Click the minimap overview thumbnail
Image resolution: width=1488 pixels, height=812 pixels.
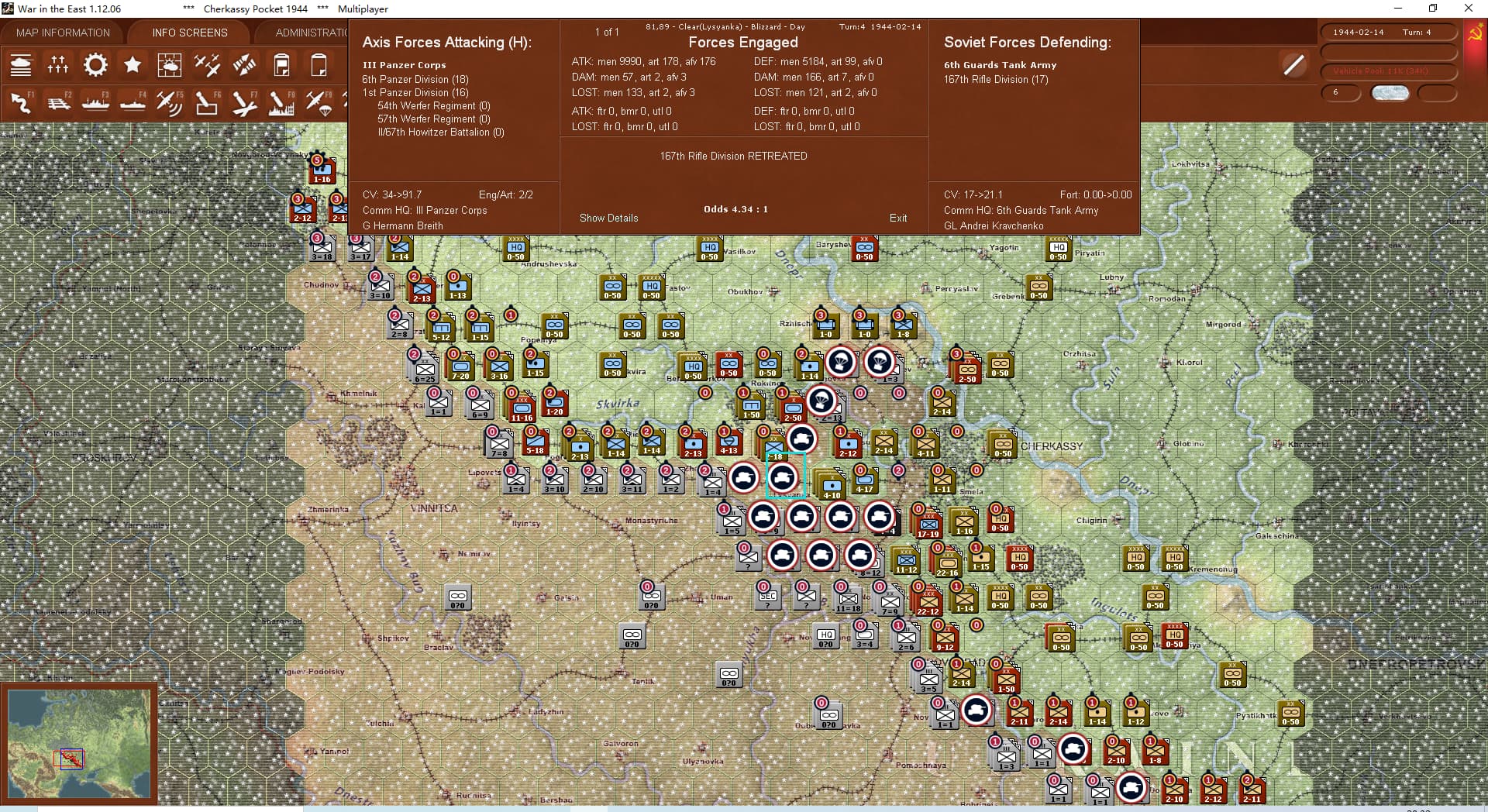[x=79, y=744]
